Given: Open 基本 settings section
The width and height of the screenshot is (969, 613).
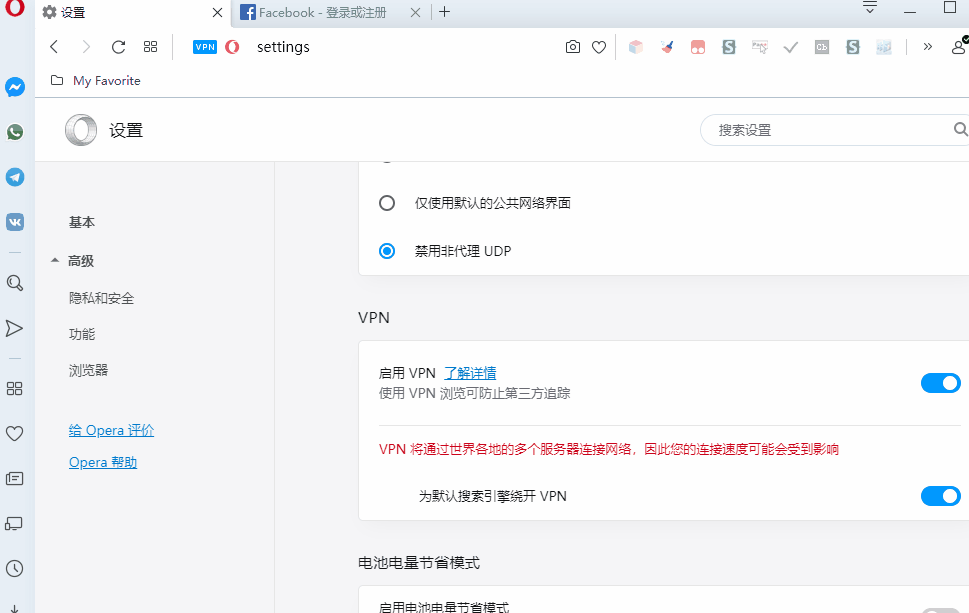Looking at the screenshot, I should [82, 222].
